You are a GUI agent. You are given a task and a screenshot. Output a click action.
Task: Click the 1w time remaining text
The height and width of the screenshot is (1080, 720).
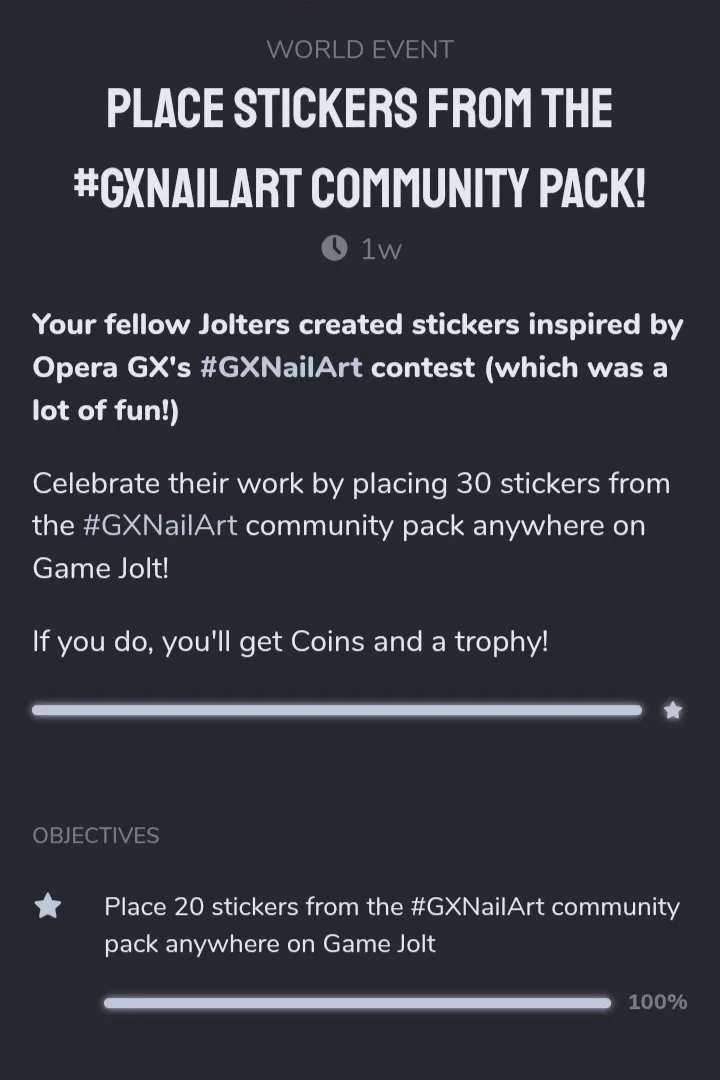[380, 249]
